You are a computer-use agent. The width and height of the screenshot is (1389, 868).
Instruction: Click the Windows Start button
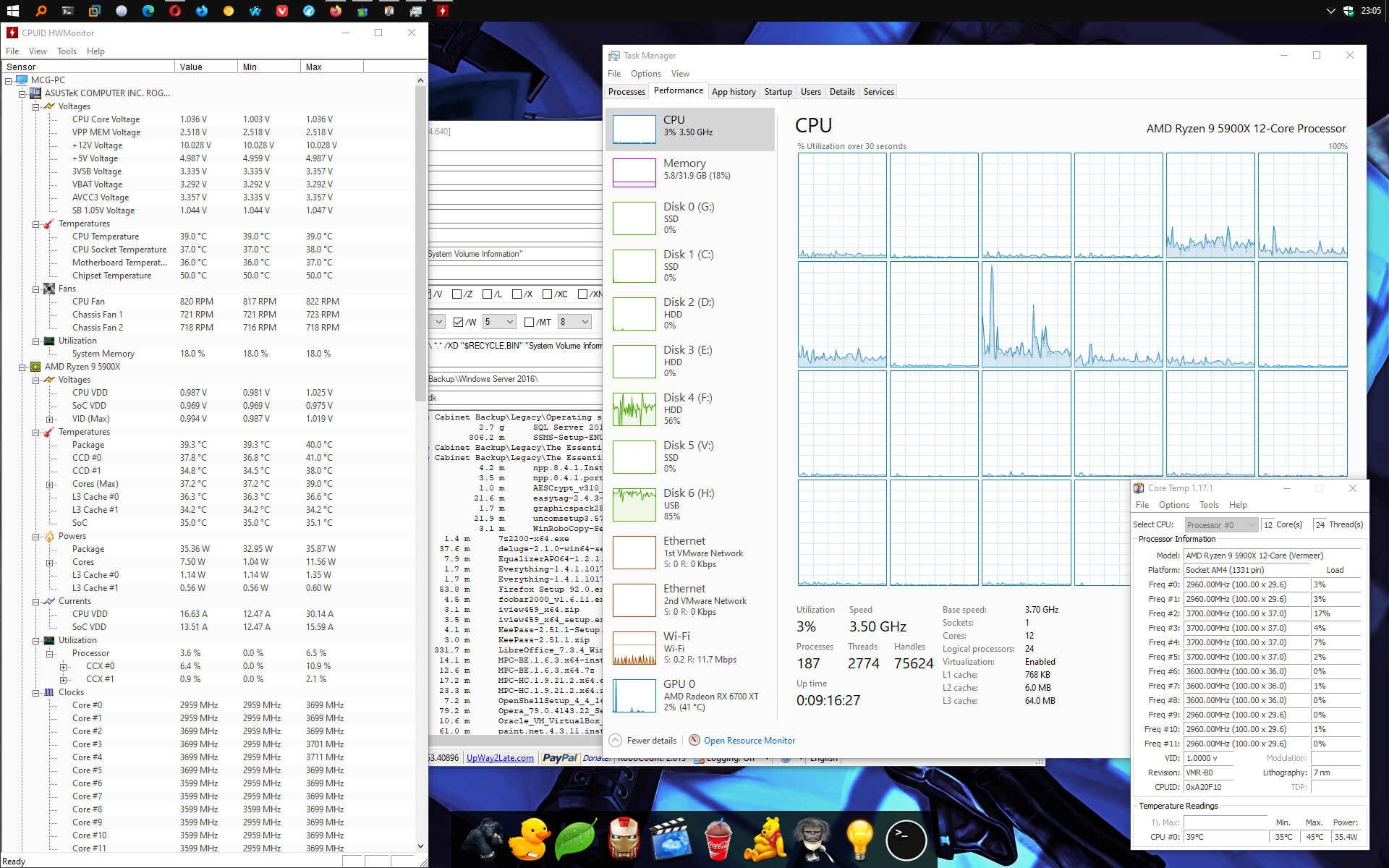(12, 11)
